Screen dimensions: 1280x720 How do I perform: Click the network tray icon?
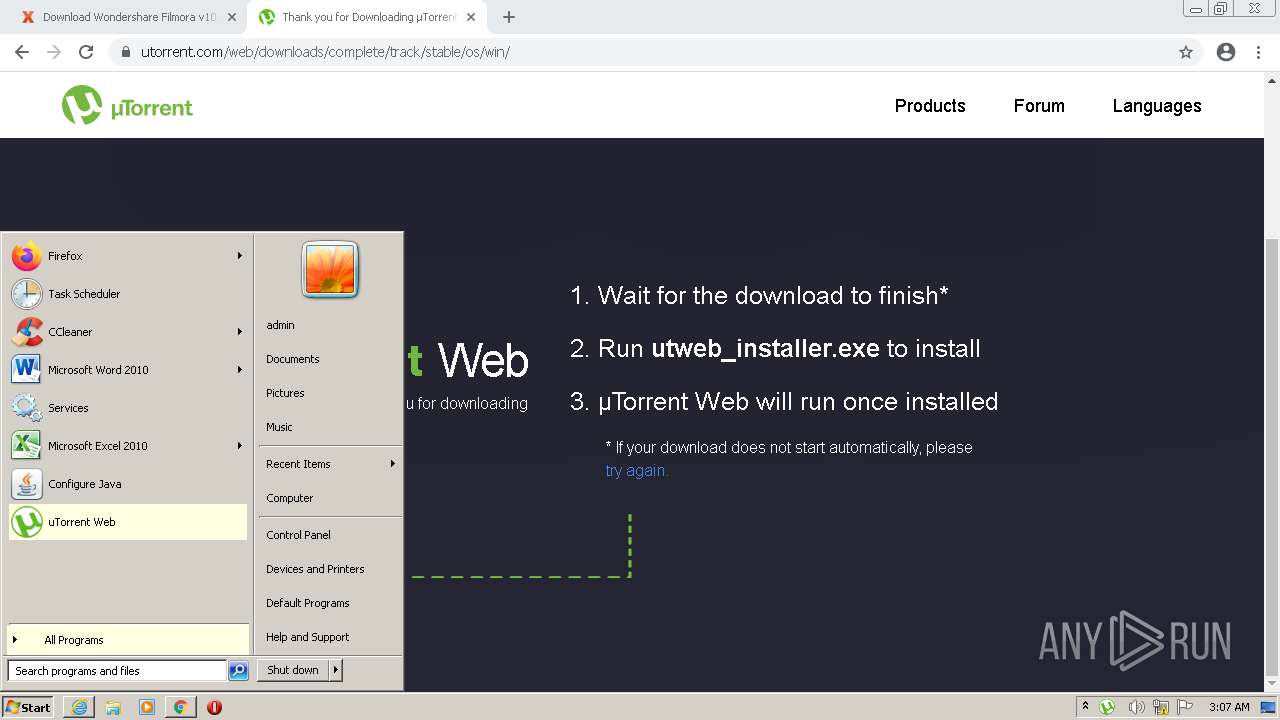tap(1161, 707)
